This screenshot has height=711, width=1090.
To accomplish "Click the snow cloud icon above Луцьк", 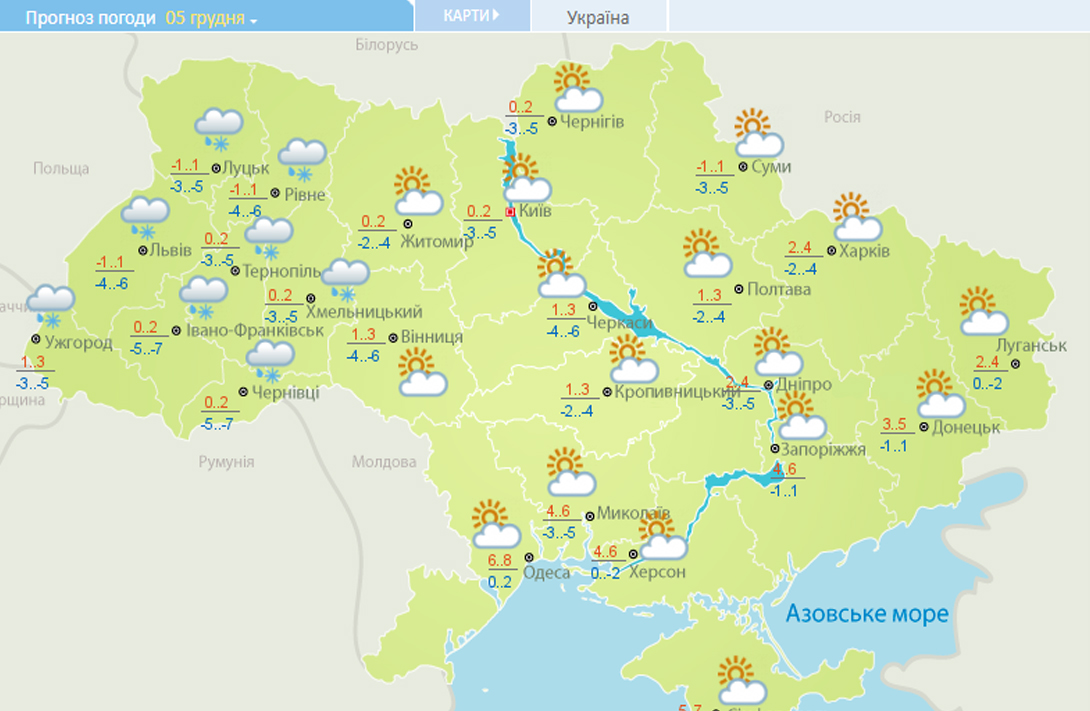I will click(218, 127).
